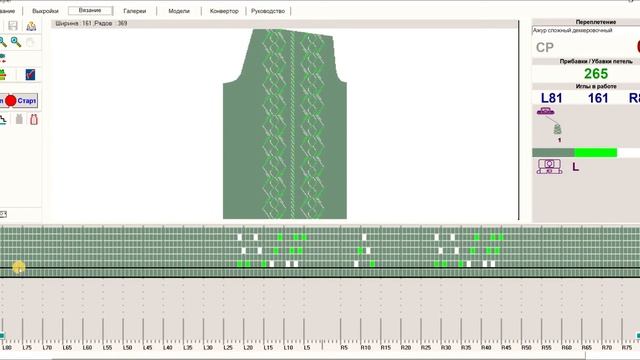Image resolution: width=640 pixels, height=360 pixels.
Task: Click the L50 needle ruler label
Action: [127, 348]
